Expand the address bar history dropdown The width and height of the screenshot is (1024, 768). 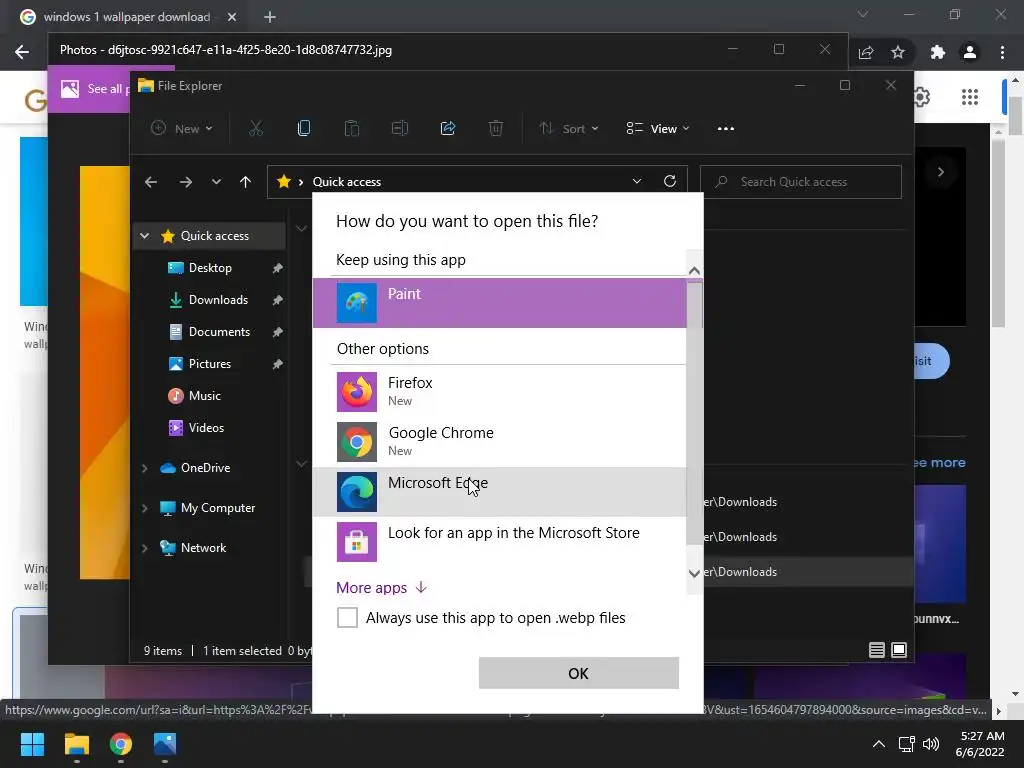pos(637,182)
